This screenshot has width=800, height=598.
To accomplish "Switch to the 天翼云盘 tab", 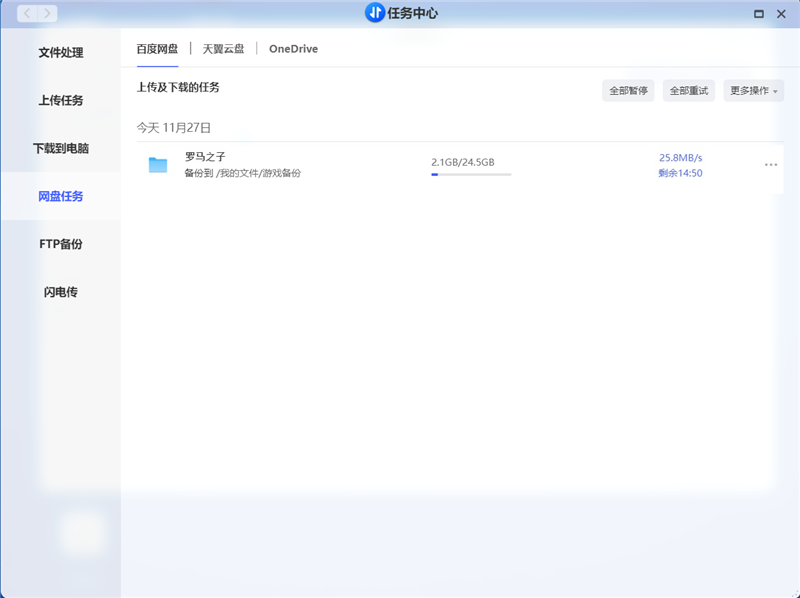I will click(223, 48).
